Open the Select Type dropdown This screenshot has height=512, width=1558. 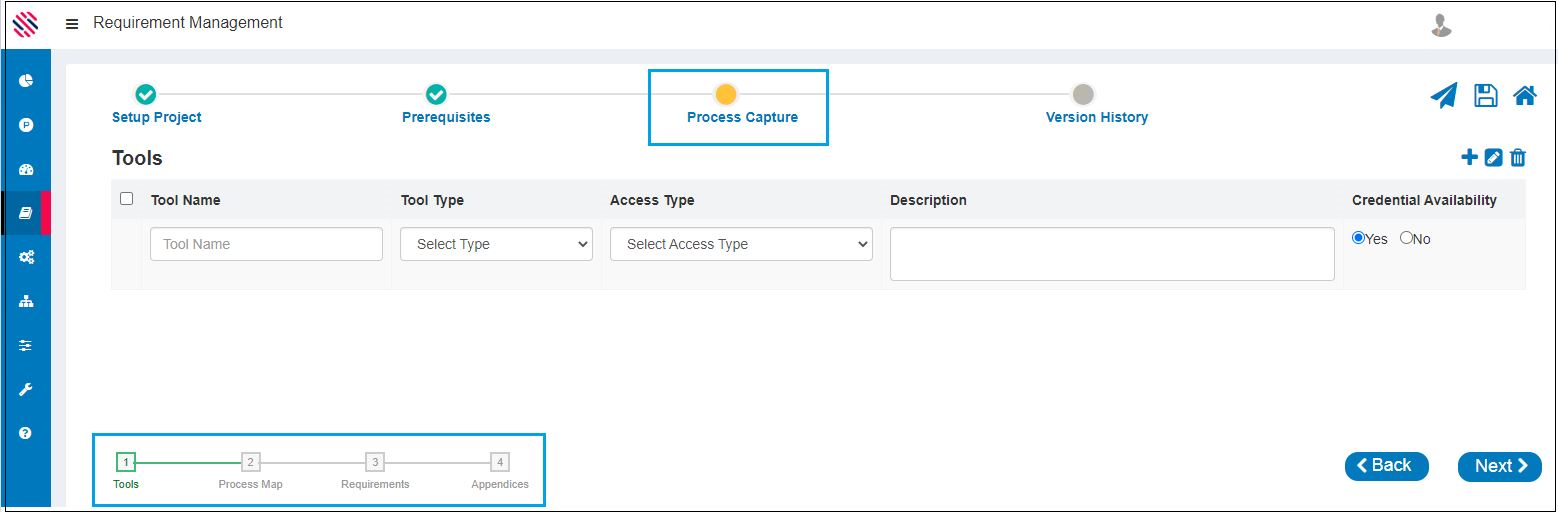496,244
